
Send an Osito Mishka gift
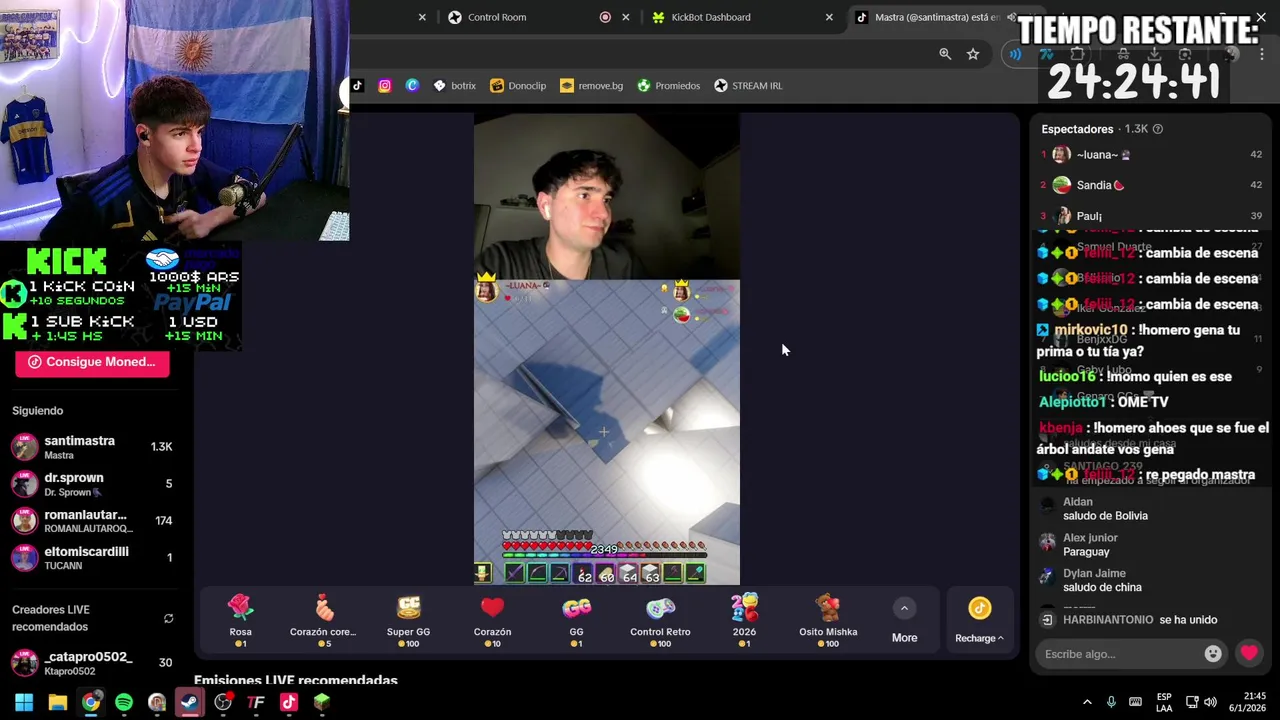pos(828,621)
